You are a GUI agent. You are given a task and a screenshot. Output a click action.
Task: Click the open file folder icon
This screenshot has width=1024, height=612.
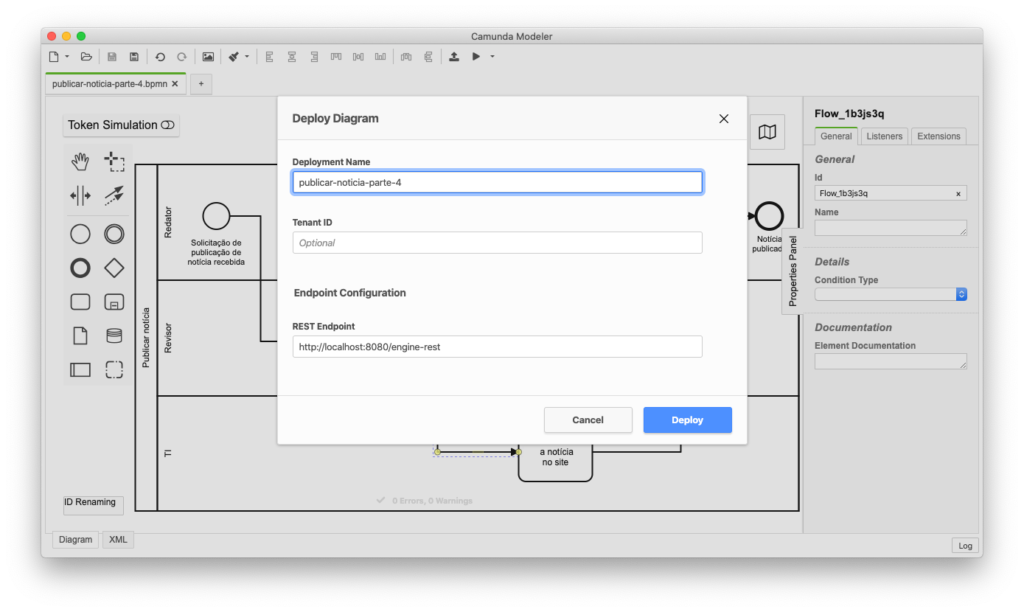(x=86, y=57)
